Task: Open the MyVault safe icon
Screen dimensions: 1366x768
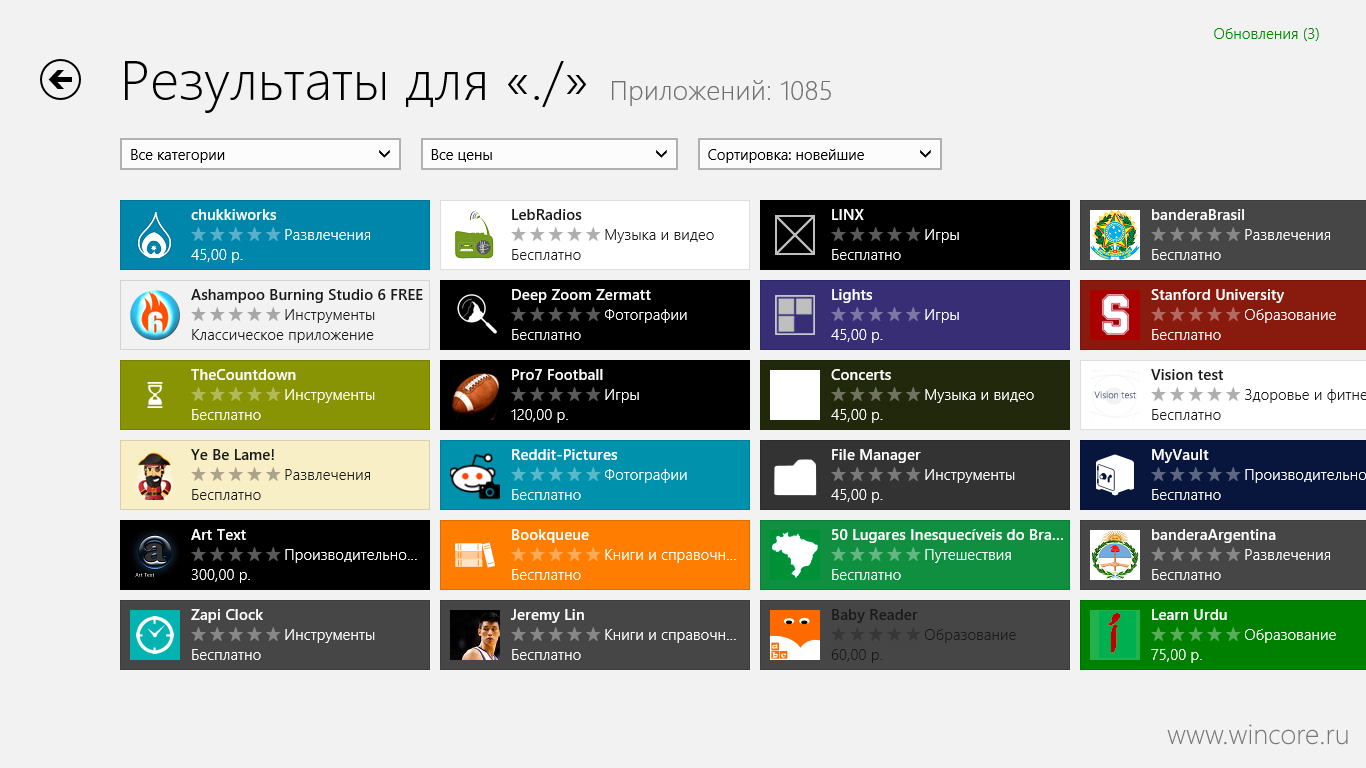Action: (x=1115, y=475)
